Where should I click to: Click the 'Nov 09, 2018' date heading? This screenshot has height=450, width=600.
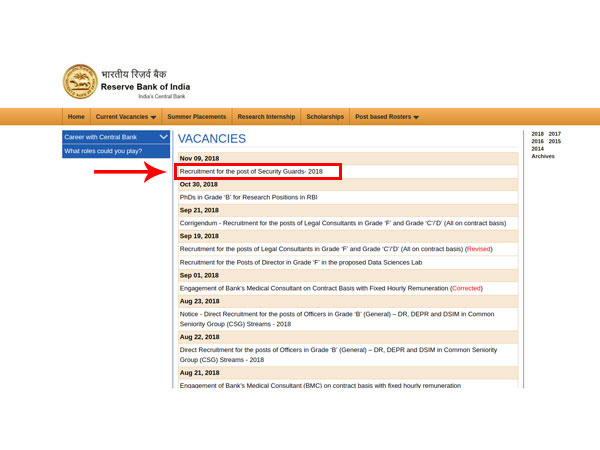coord(199,158)
